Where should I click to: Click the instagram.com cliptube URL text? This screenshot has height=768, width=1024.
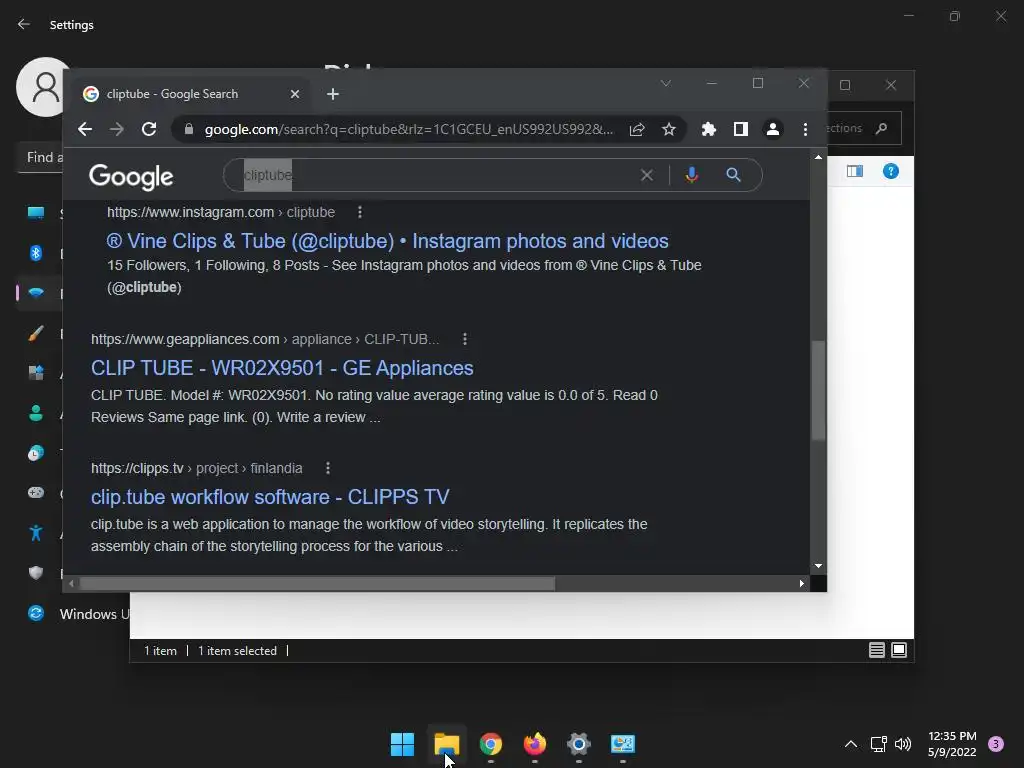[x=221, y=212]
